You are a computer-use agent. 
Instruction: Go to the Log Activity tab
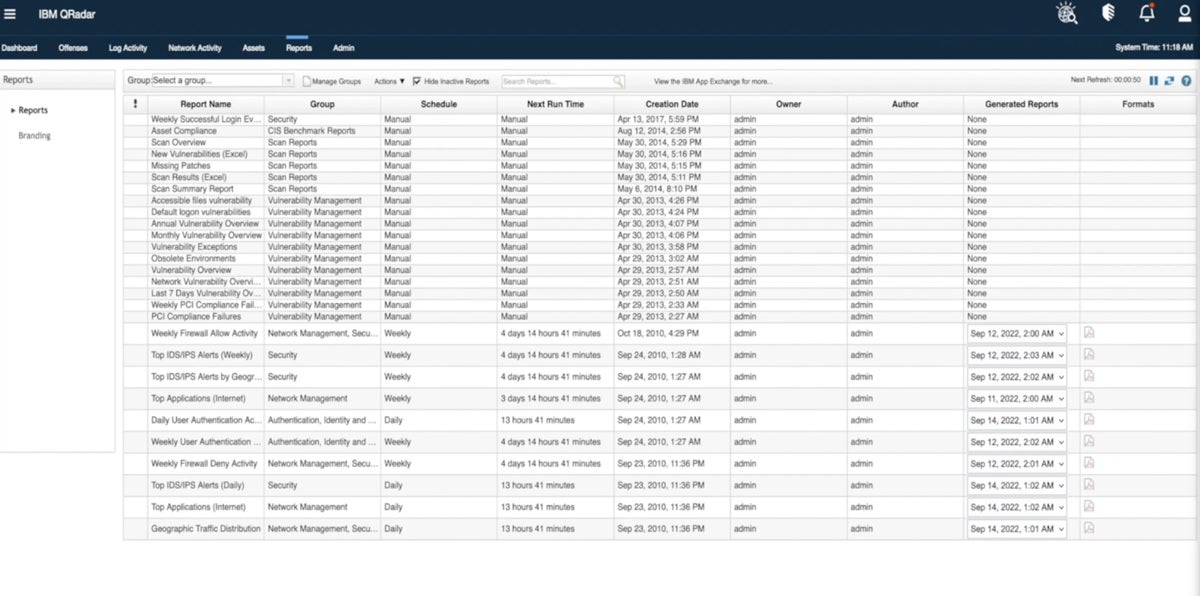point(128,48)
